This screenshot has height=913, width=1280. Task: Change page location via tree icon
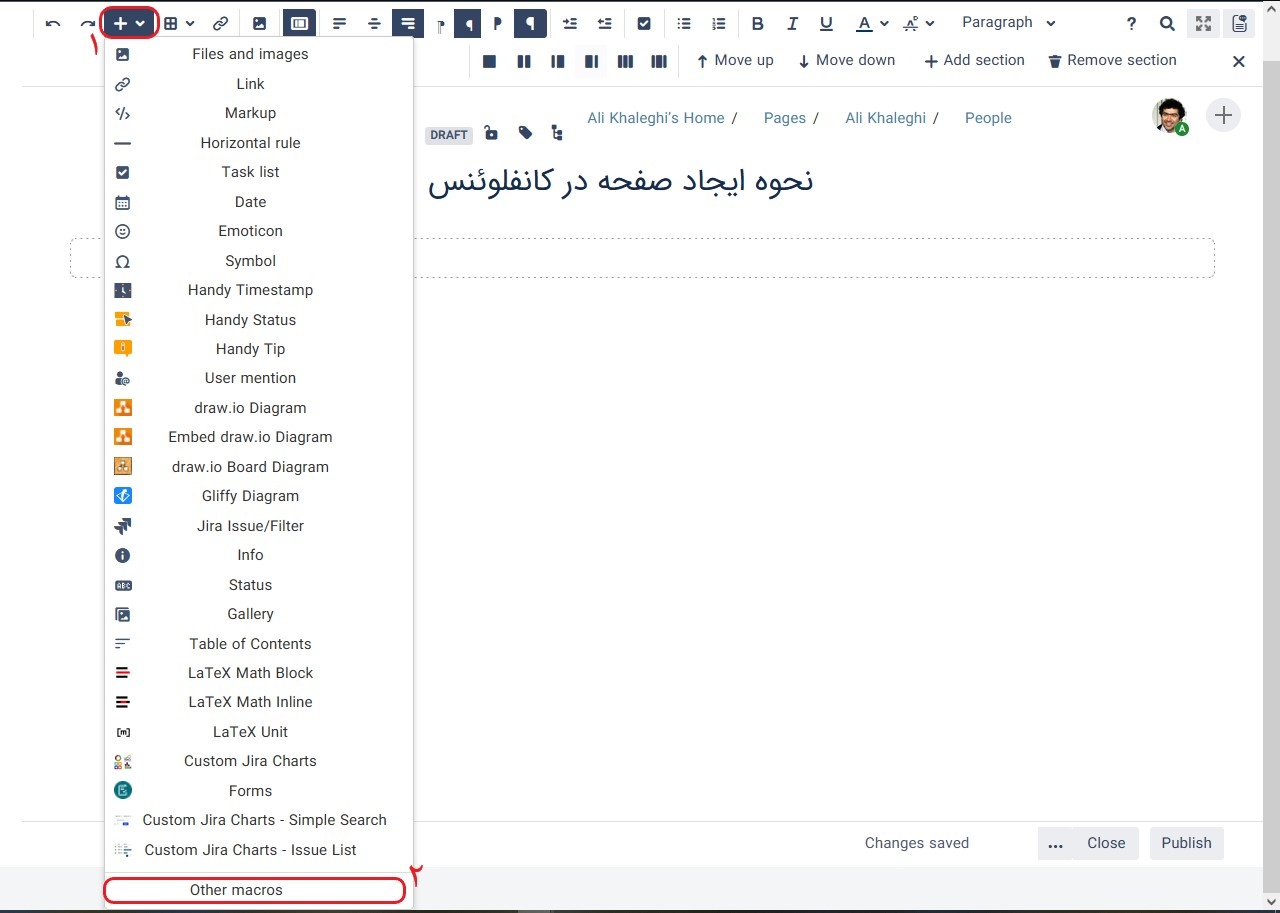tap(557, 133)
